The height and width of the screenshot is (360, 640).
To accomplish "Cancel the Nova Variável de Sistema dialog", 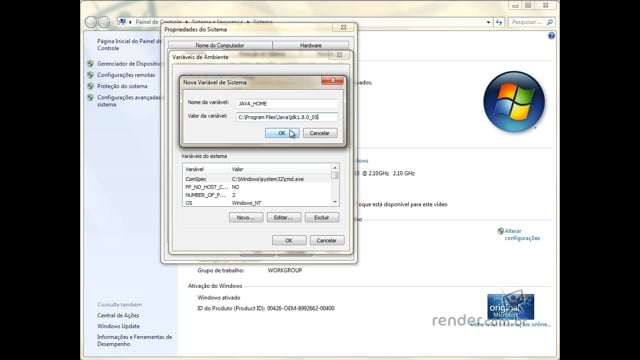I will point(320,133).
